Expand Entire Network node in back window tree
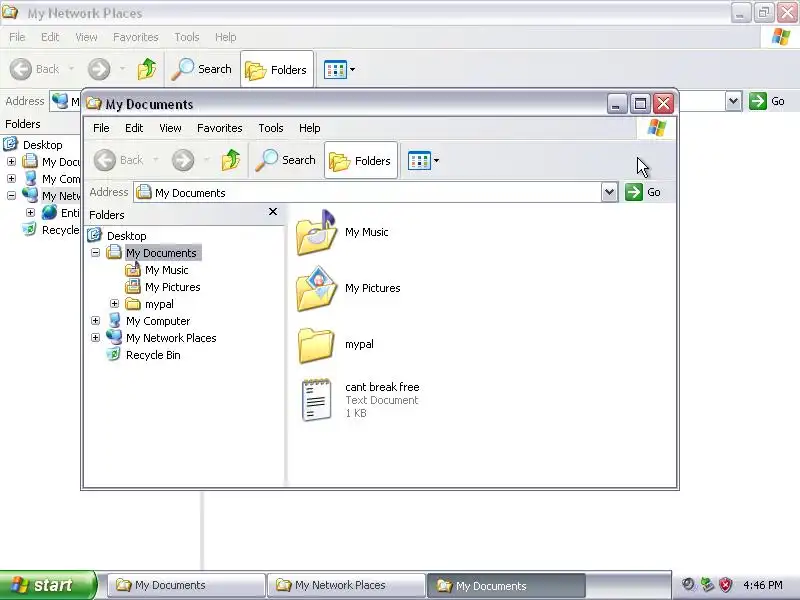Viewport: 800px width, 600px height. (x=31, y=212)
